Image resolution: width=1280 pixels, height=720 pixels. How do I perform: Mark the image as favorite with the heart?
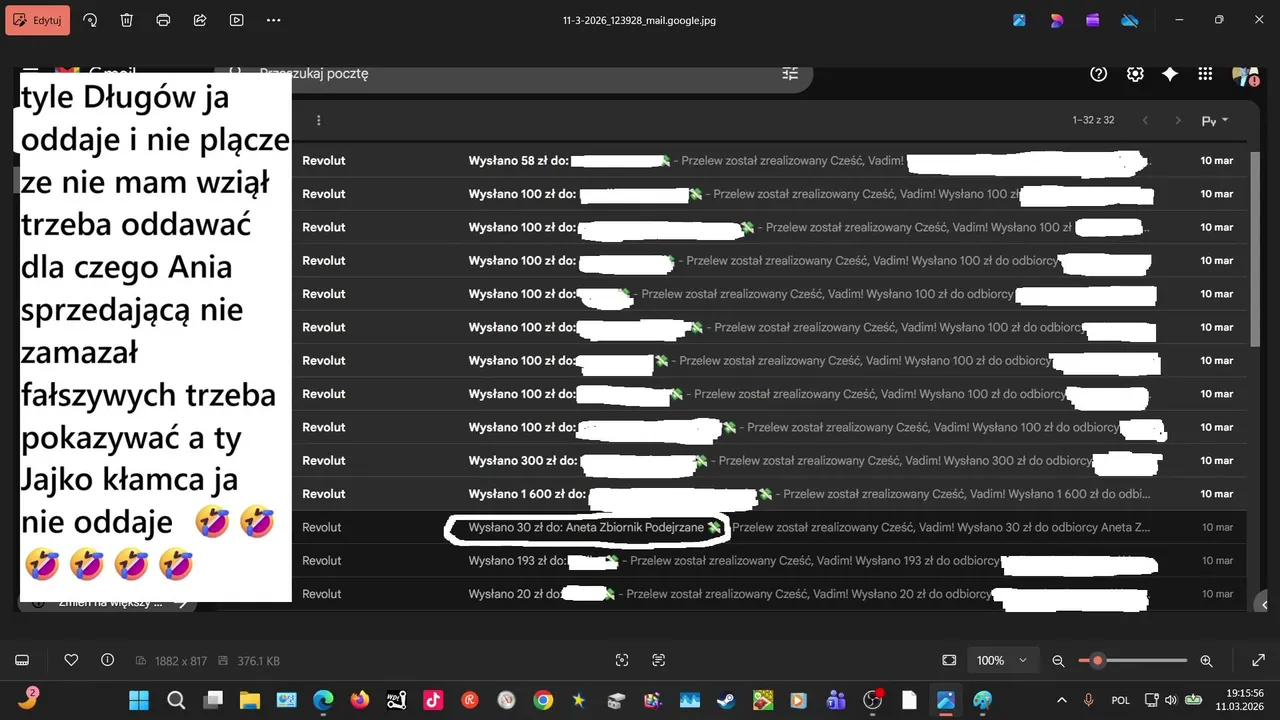click(71, 660)
